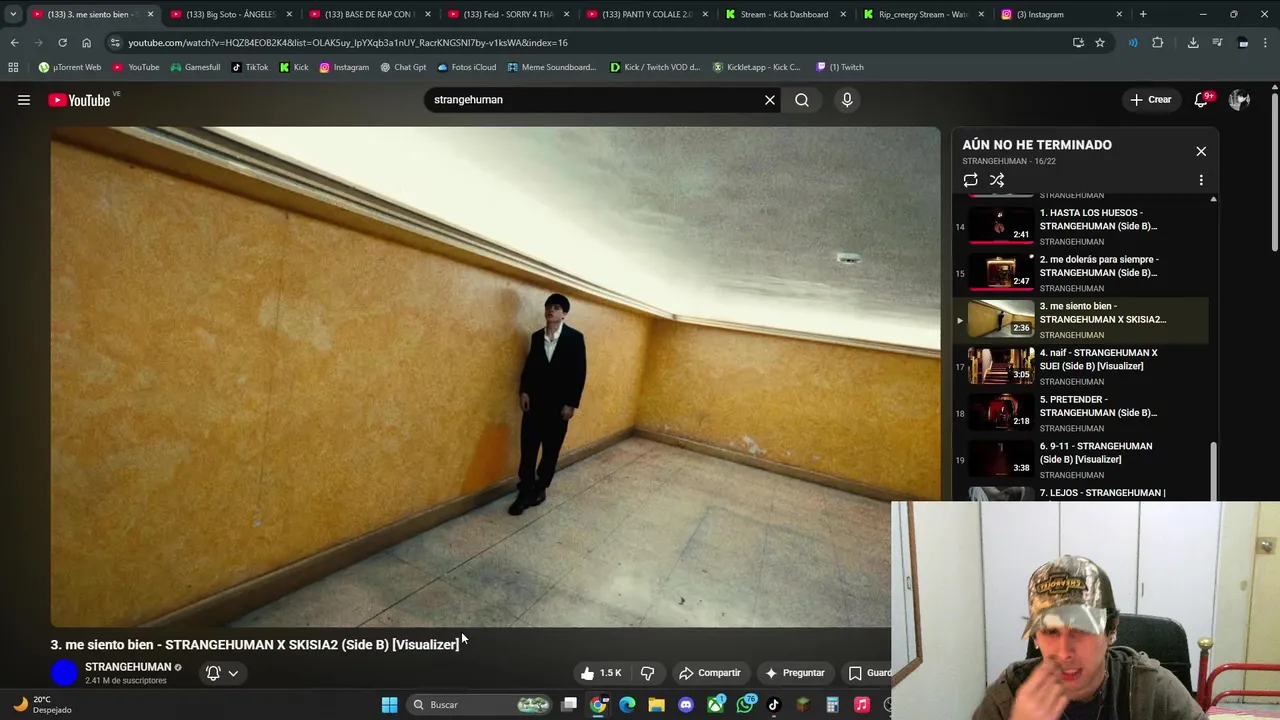Go to the YouTube home logo
This screenshot has height=720, width=1280.
coord(79,100)
